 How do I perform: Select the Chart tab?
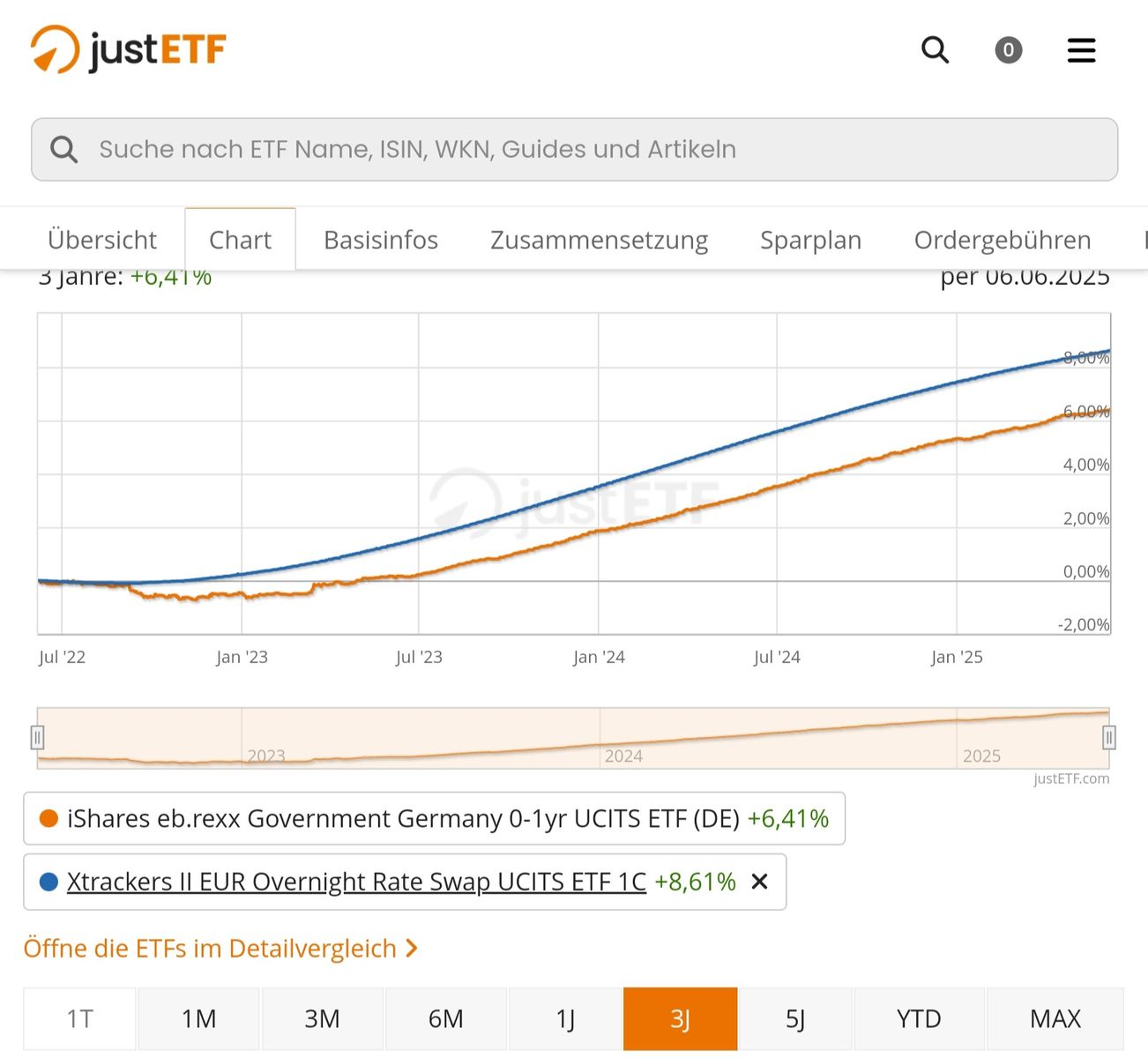click(240, 240)
